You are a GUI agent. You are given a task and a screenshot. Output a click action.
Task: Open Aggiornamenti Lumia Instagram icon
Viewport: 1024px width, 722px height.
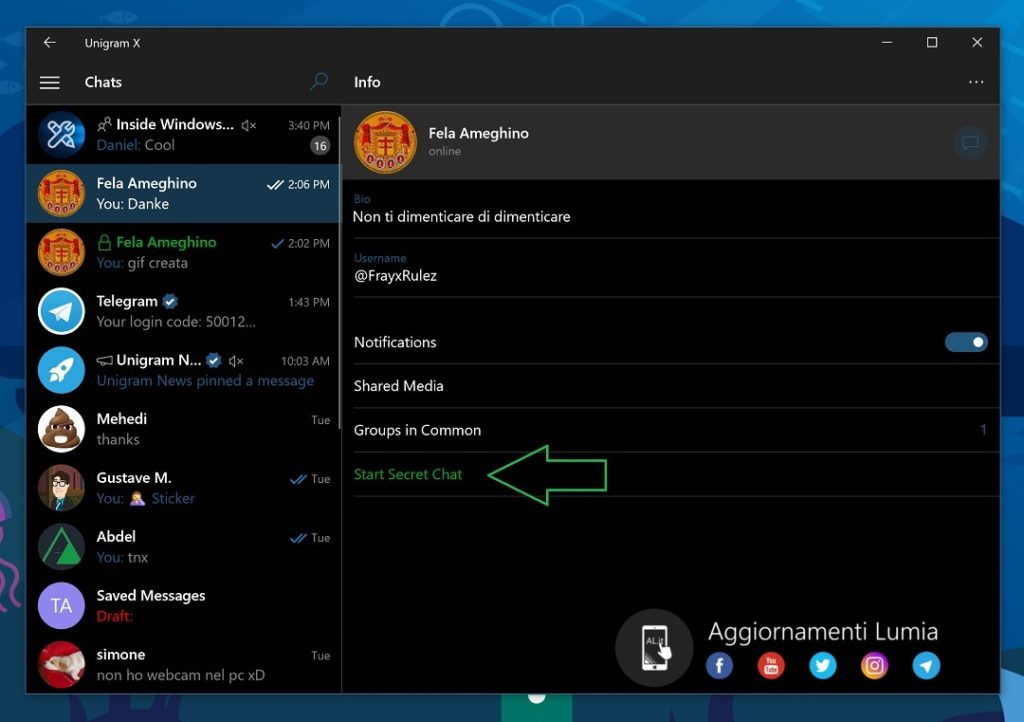874,666
